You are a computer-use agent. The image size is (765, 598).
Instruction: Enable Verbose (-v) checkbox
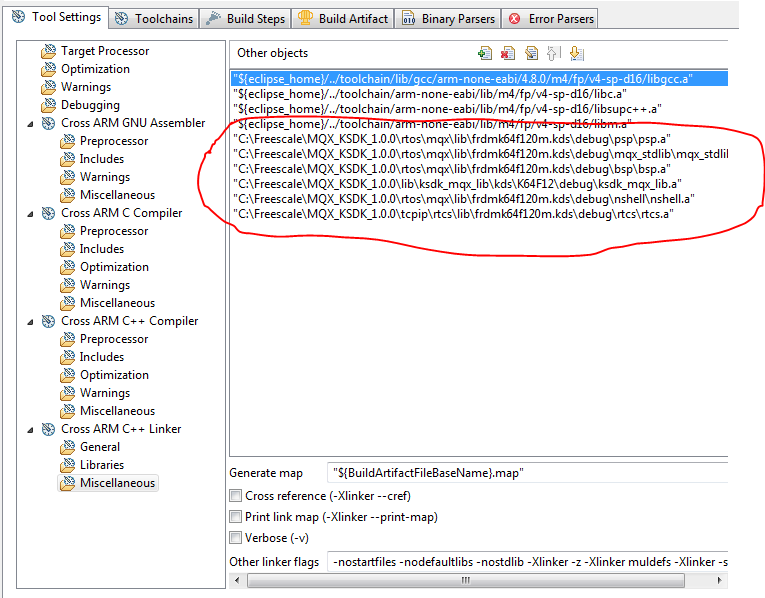click(236, 538)
